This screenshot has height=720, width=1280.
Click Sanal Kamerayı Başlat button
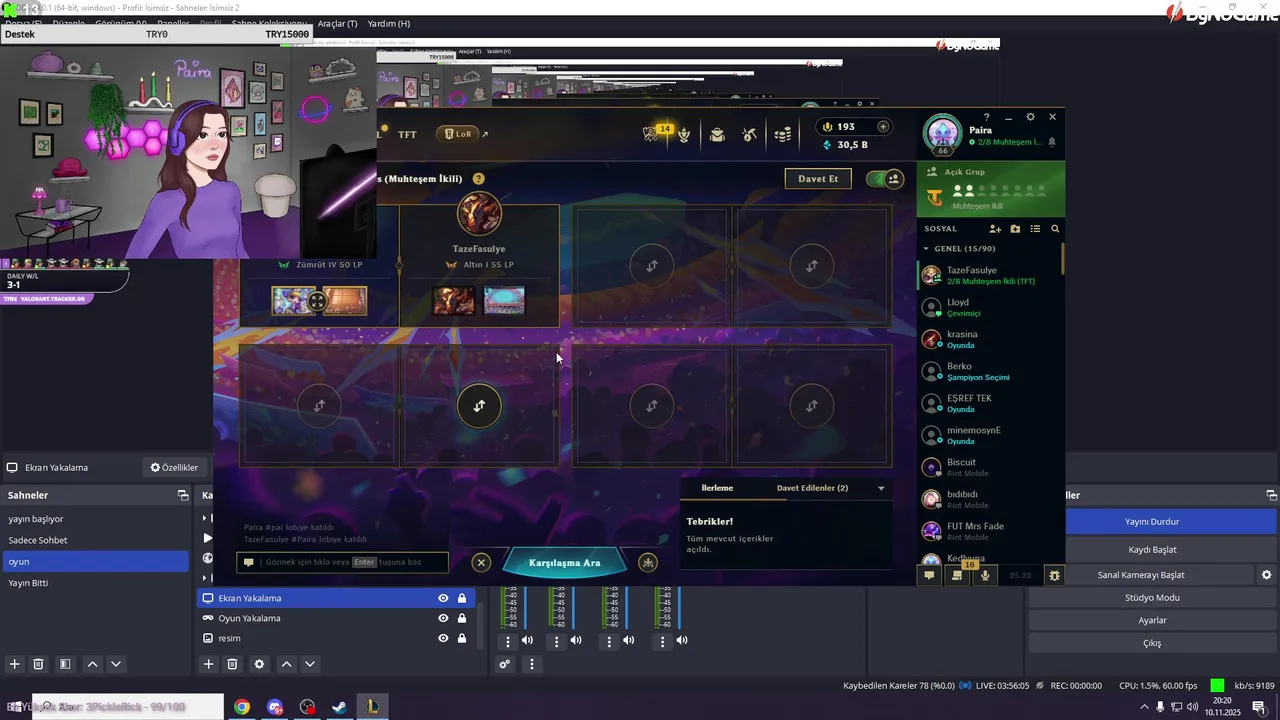pos(1141,575)
